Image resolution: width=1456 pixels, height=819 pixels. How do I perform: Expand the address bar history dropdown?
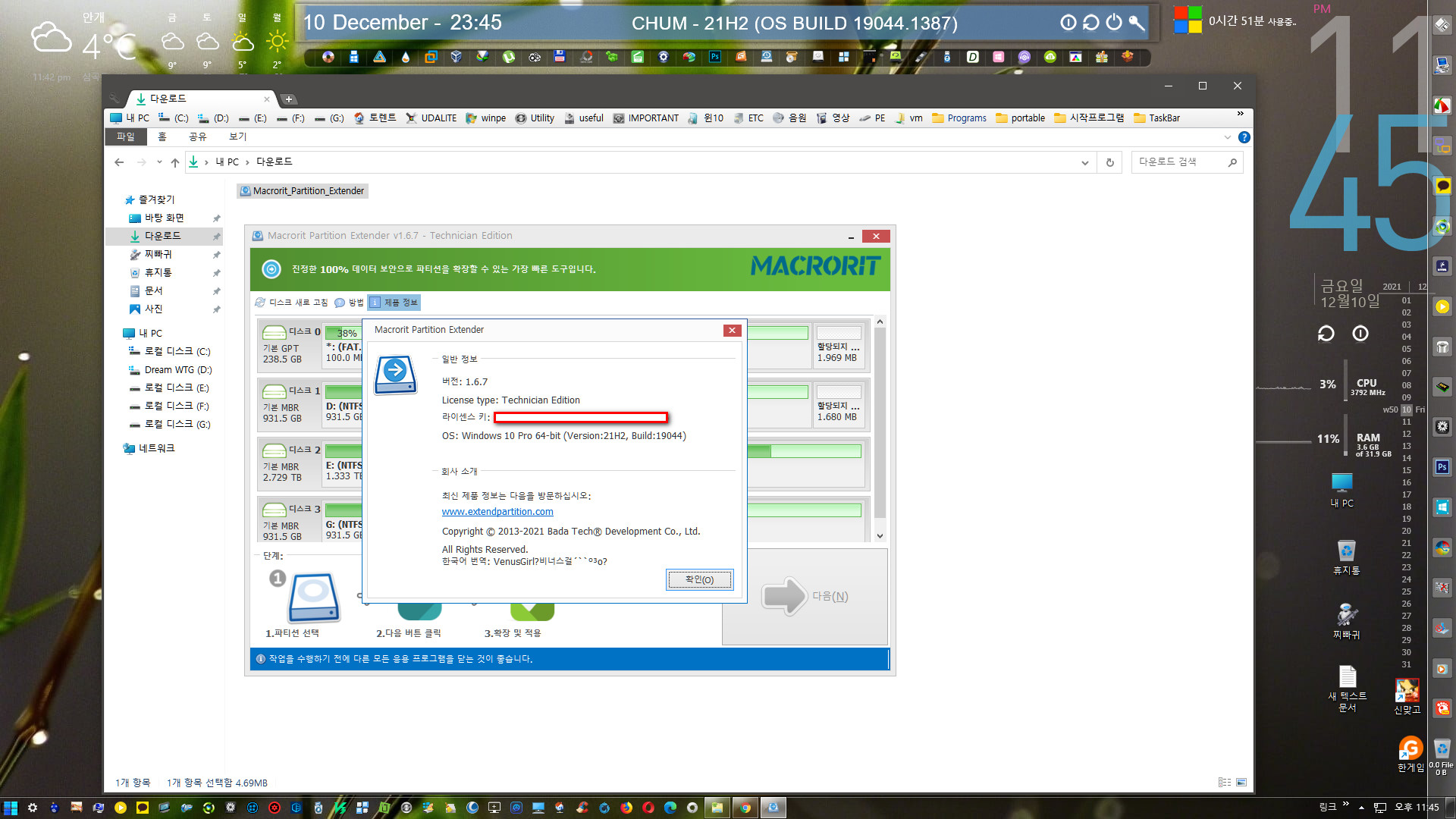click(x=1084, y=162)
